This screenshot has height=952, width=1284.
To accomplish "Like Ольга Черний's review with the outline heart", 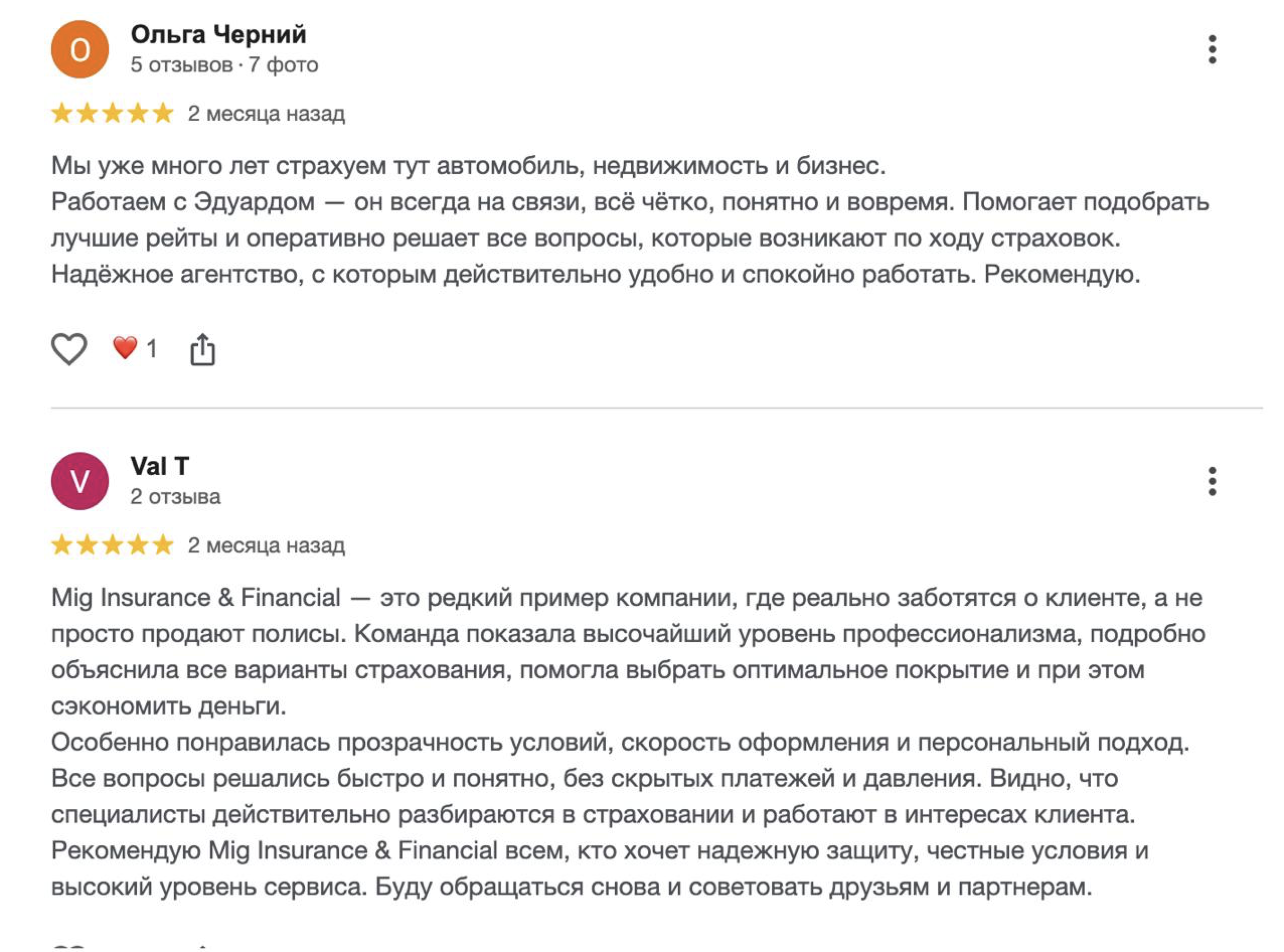I will coord(69,349).
